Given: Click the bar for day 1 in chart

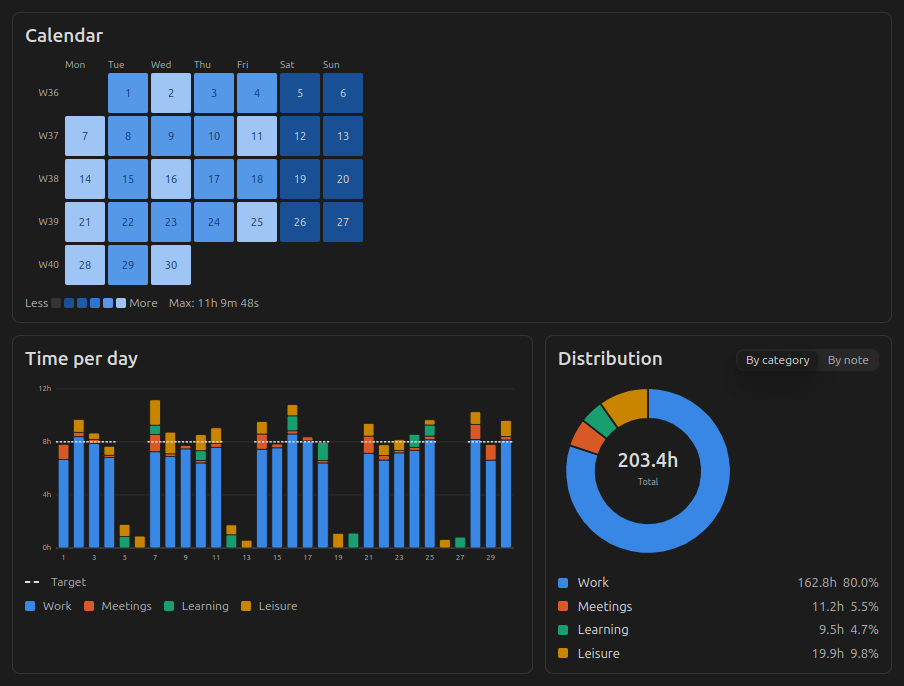Looking at the screenshot, I should click(x=63, y=496).
